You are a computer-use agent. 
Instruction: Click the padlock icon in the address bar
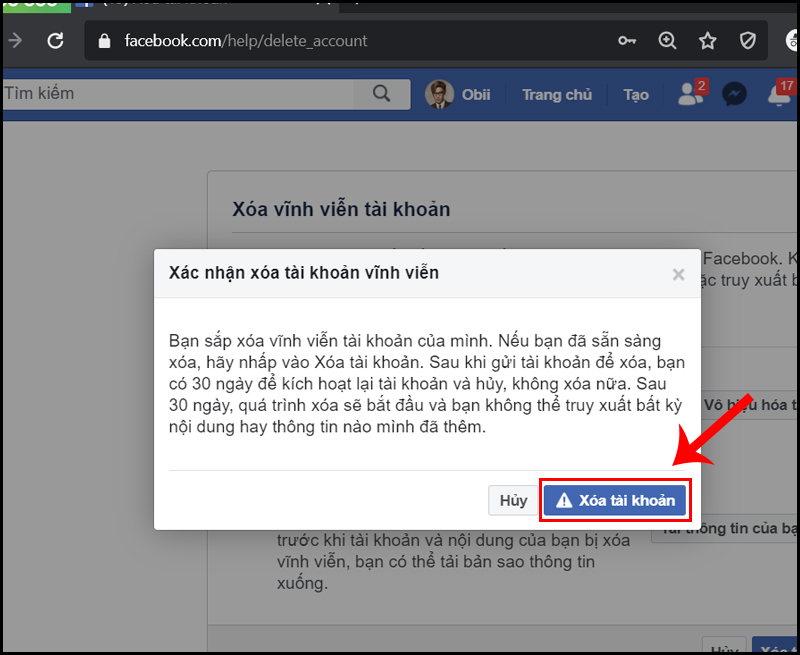tap(102, 41)
